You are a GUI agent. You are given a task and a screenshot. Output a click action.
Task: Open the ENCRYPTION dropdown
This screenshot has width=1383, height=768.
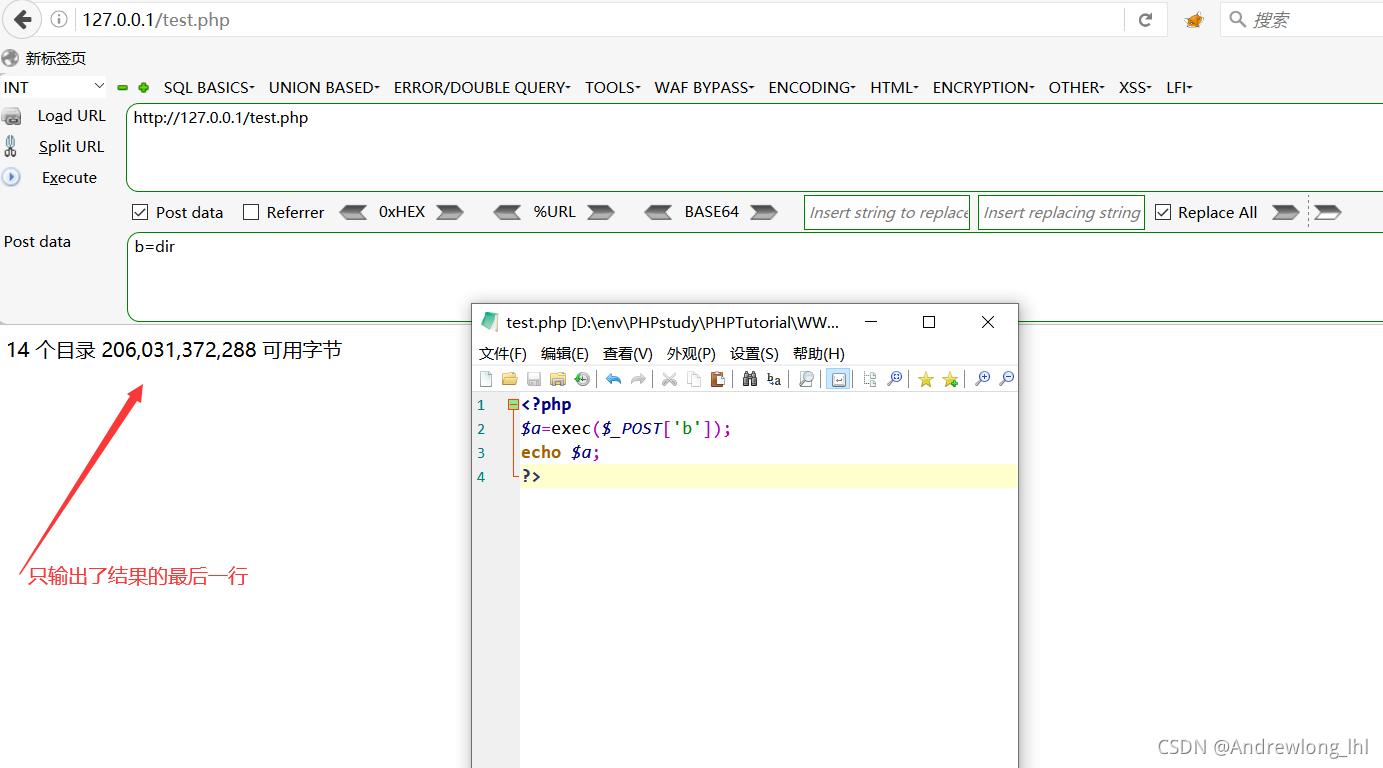983,88
